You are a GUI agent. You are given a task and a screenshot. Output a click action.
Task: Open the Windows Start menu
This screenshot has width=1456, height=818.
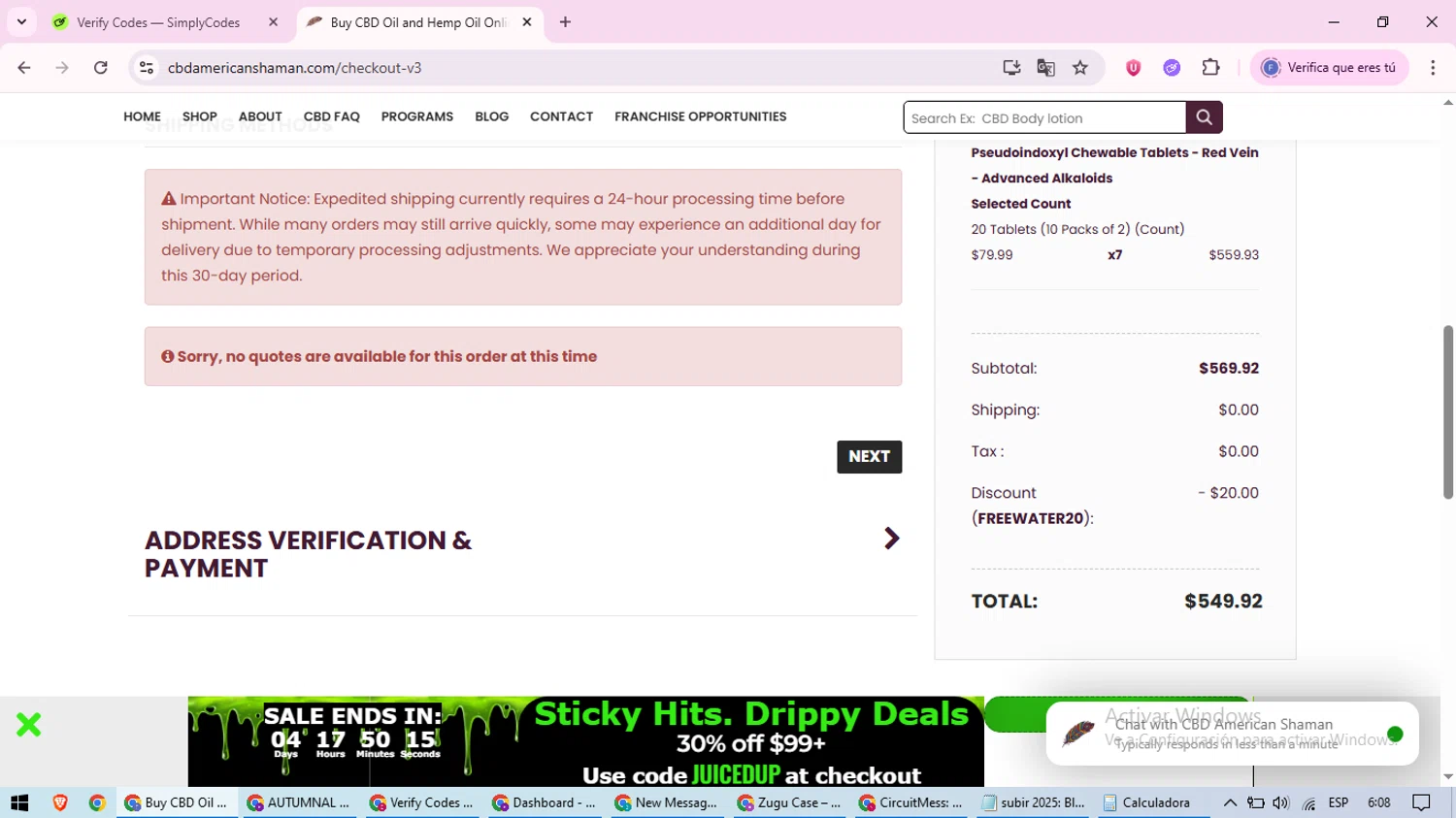point(19,802)
